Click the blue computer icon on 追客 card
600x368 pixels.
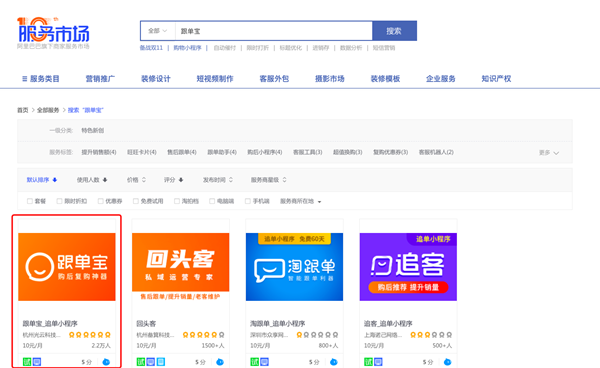(378, 362)
